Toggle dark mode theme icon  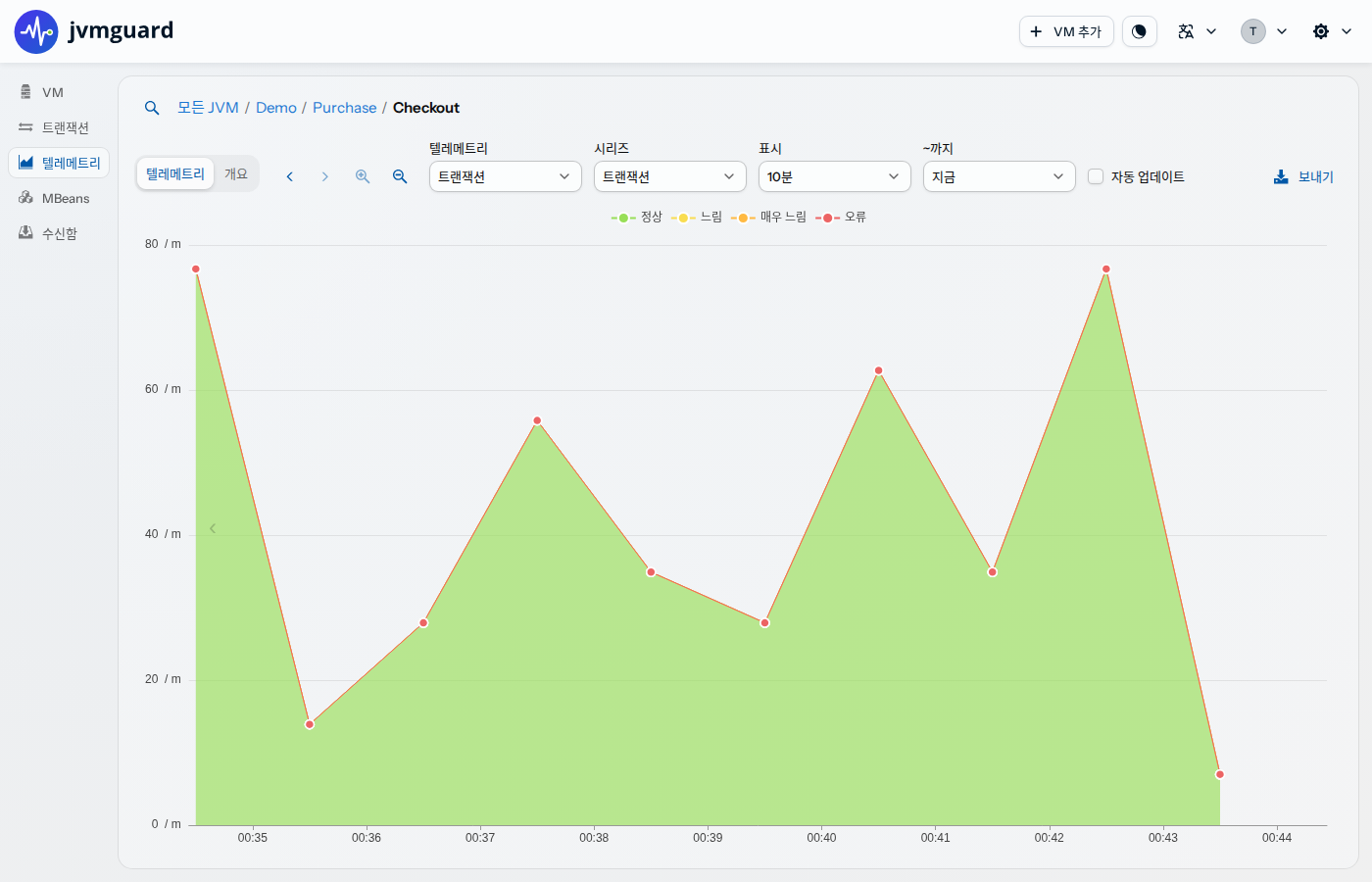1139,31
